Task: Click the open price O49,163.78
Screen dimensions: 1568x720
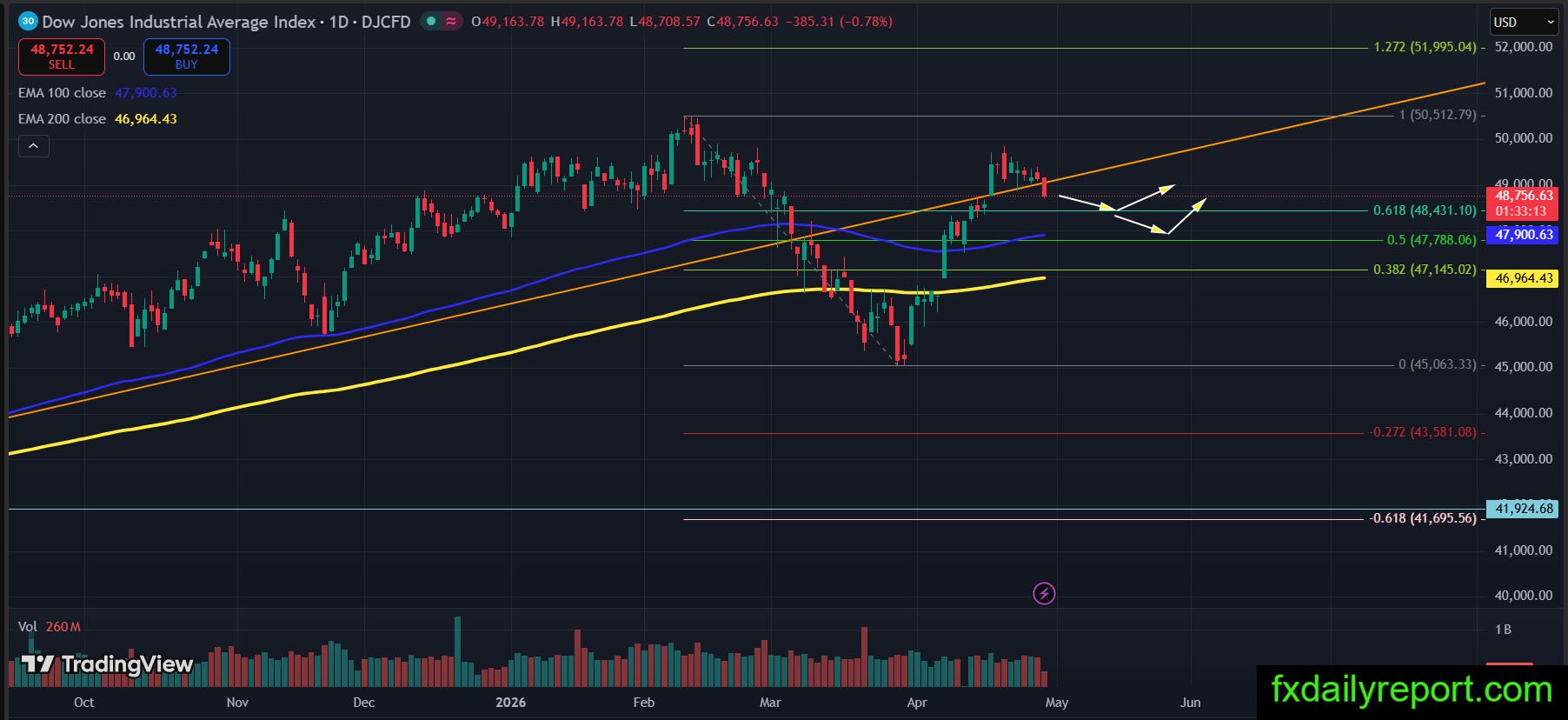Action: tap(508, 21)
